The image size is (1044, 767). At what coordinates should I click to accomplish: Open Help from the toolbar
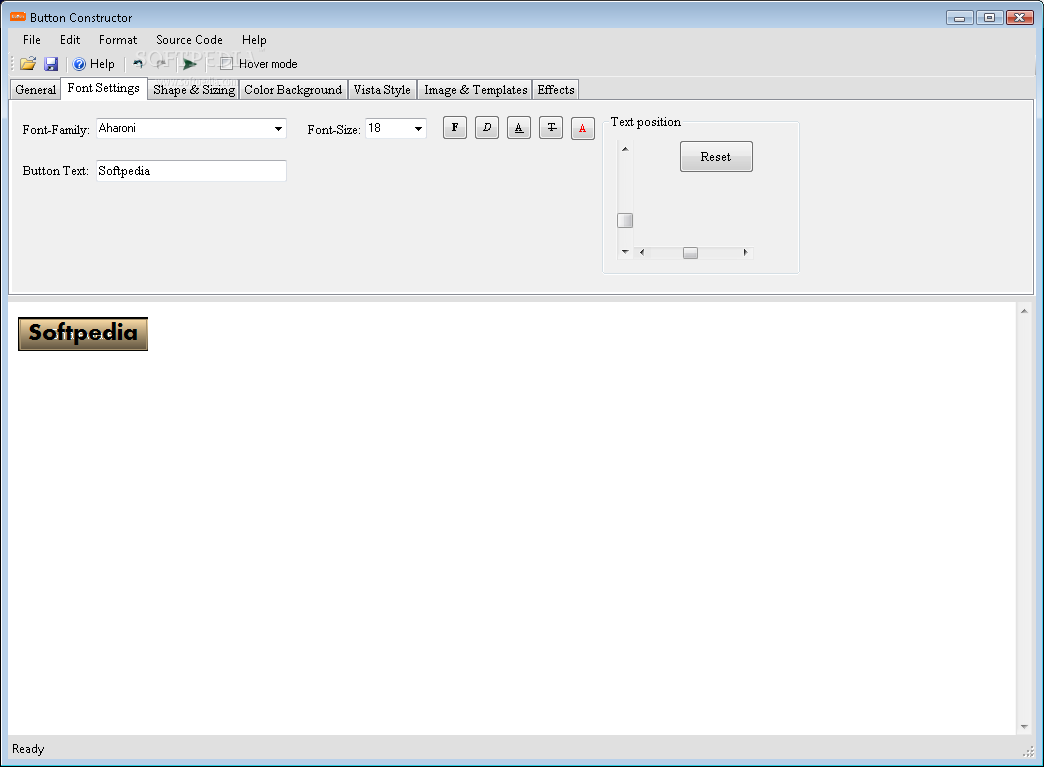pyautogui.click(x=94, y=64)
